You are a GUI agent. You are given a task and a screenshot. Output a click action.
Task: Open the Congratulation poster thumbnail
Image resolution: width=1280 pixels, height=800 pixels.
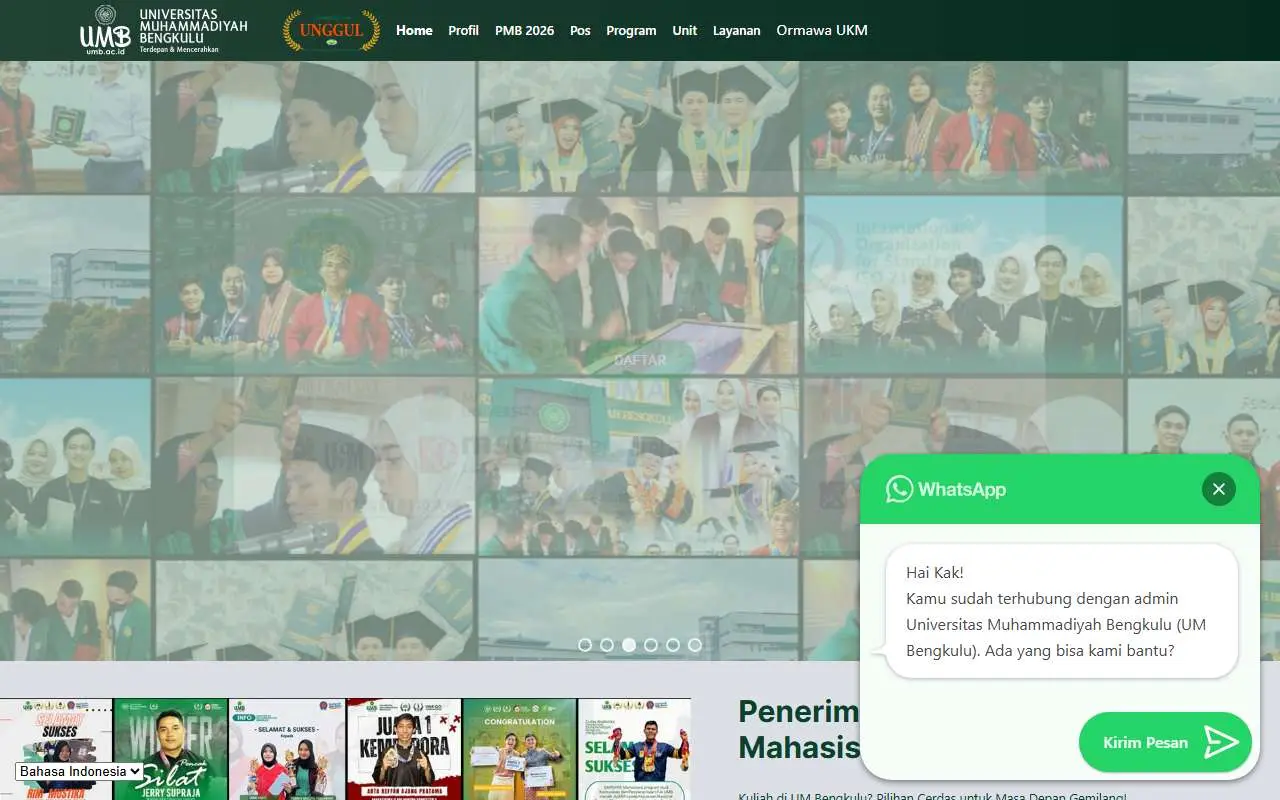519,749
